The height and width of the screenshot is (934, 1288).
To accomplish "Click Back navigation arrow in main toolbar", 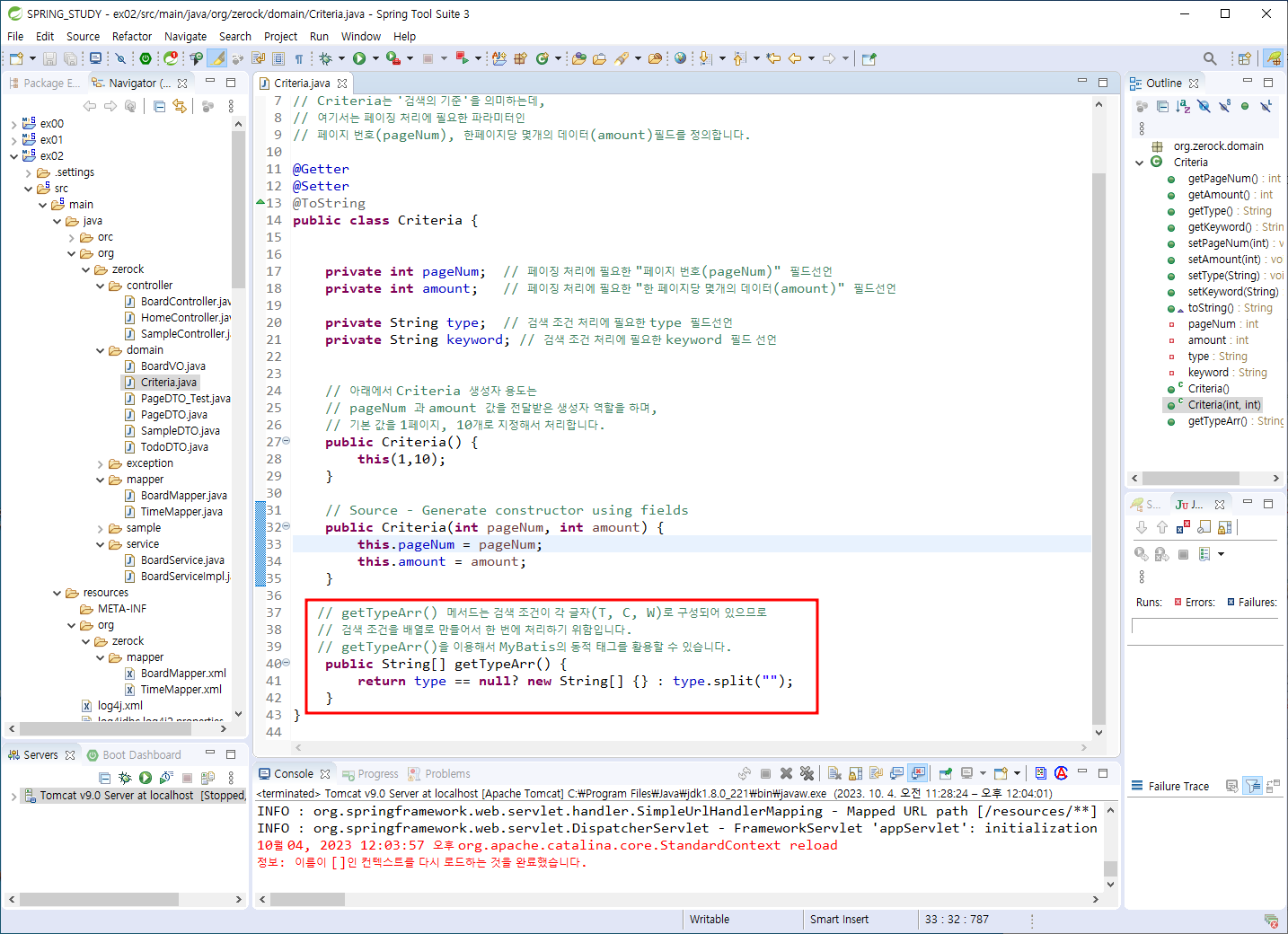I will coord(795,58).
